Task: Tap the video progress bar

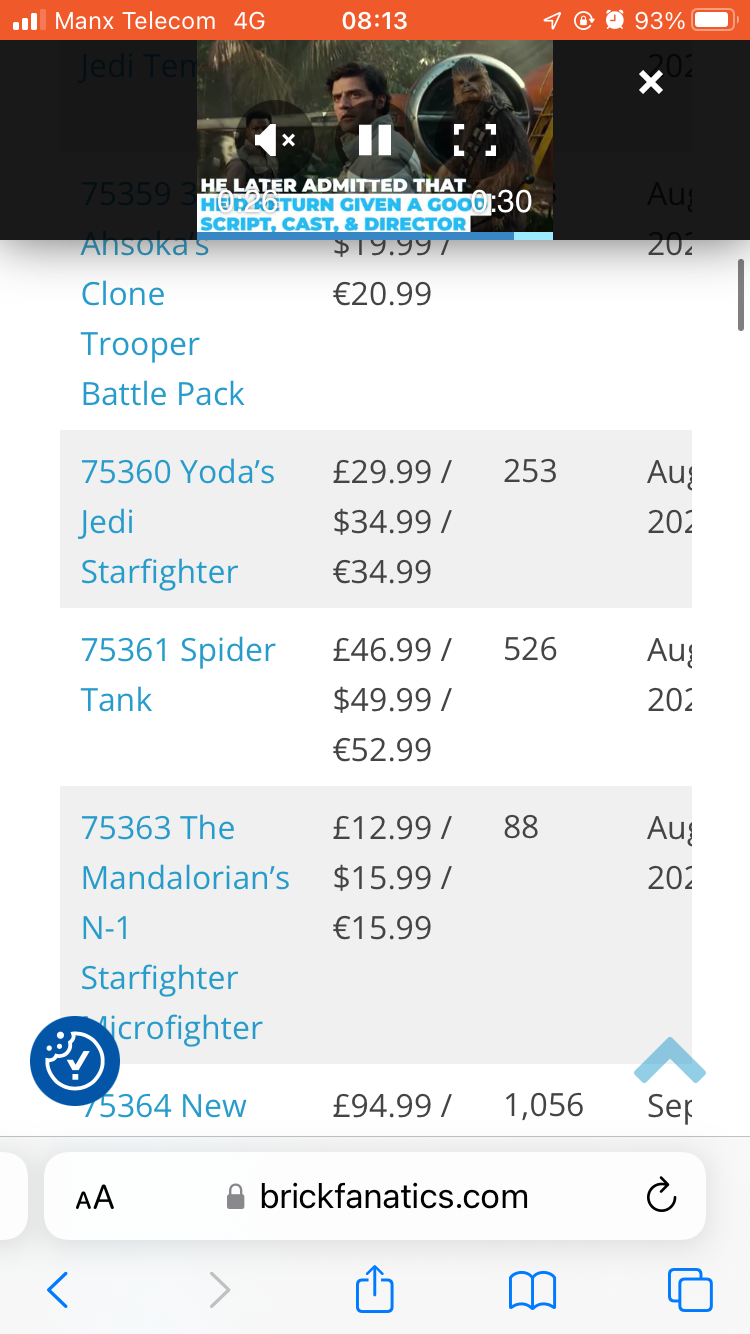Action: pyautogui.click(x=375, y=236)
